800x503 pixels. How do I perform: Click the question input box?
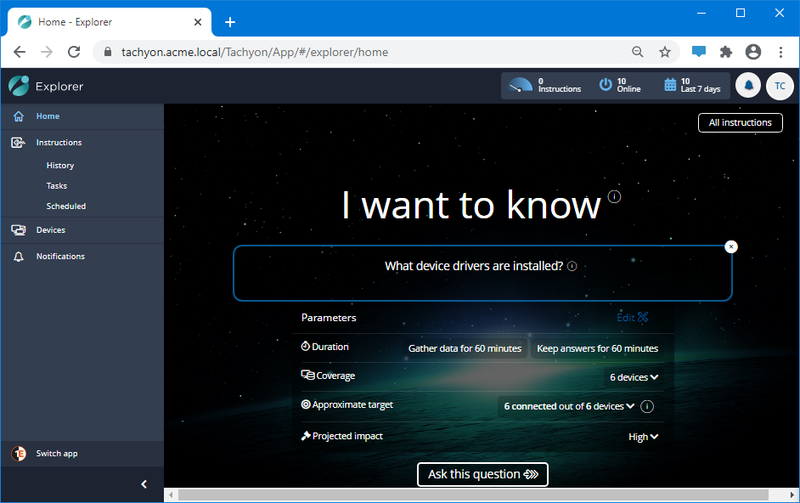(483, 273)
